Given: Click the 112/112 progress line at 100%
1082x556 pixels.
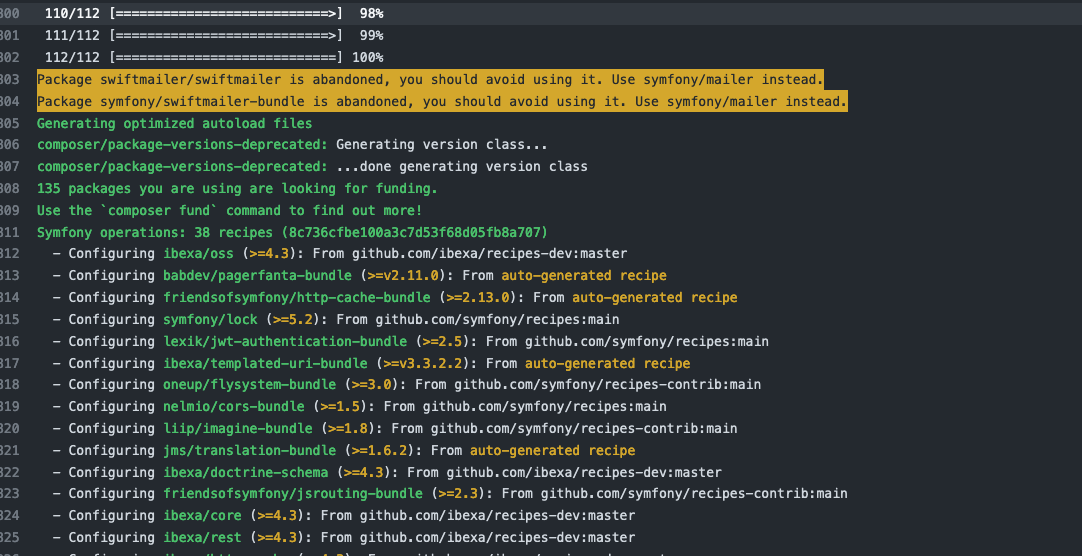Looking at the screenshot, I should (x=214, y=57).
